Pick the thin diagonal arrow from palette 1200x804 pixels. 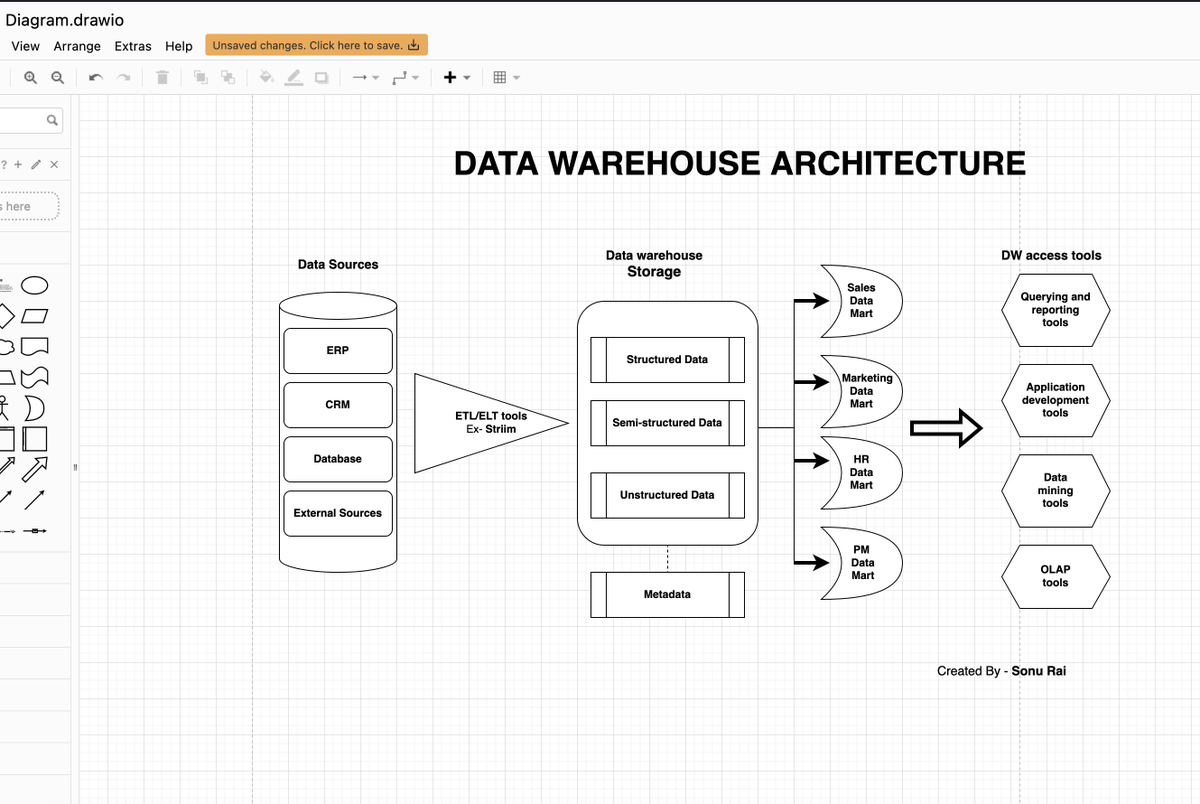click(x=35, y=499)
